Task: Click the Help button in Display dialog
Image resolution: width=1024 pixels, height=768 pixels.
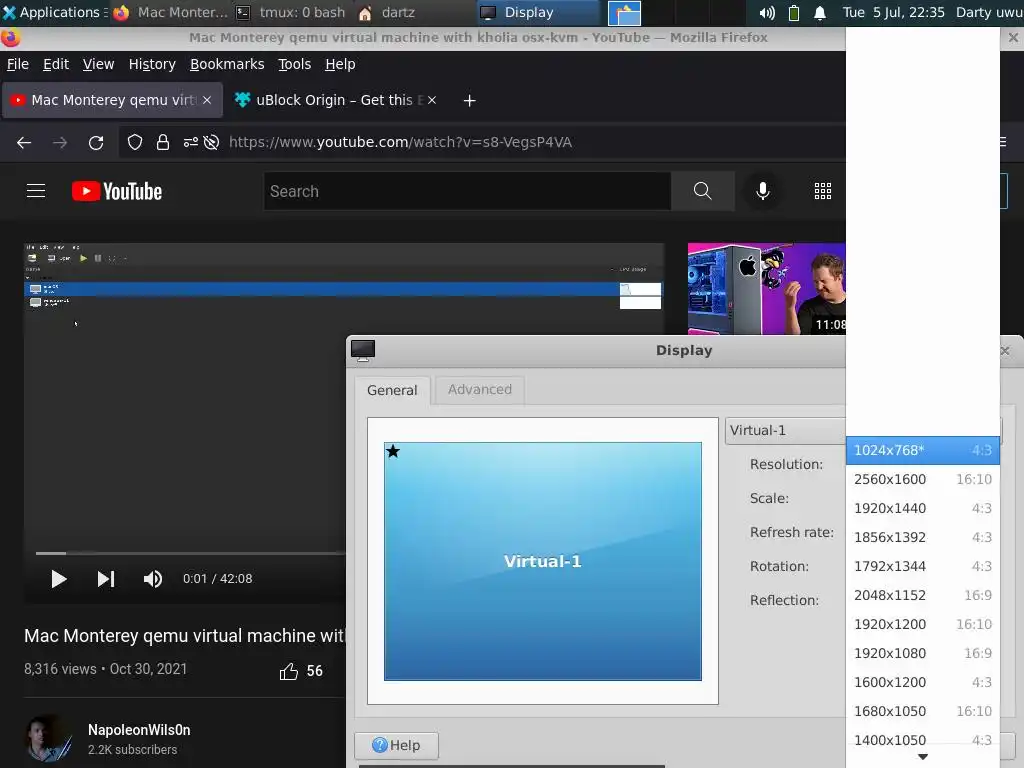Action: coord(396,745)
